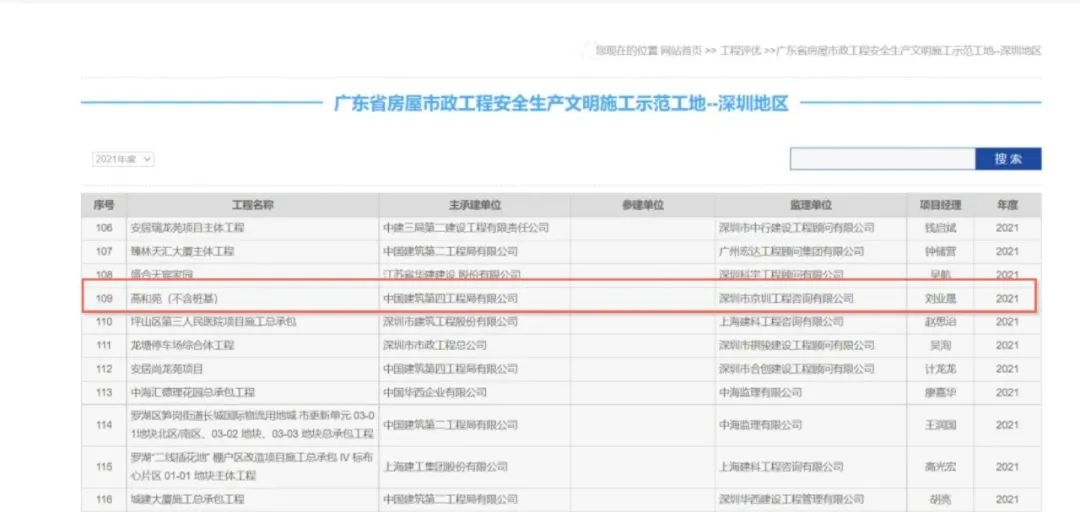
Task: Click project manager 计龙龙
Action: pyautogui.click(x=940, y=369)
